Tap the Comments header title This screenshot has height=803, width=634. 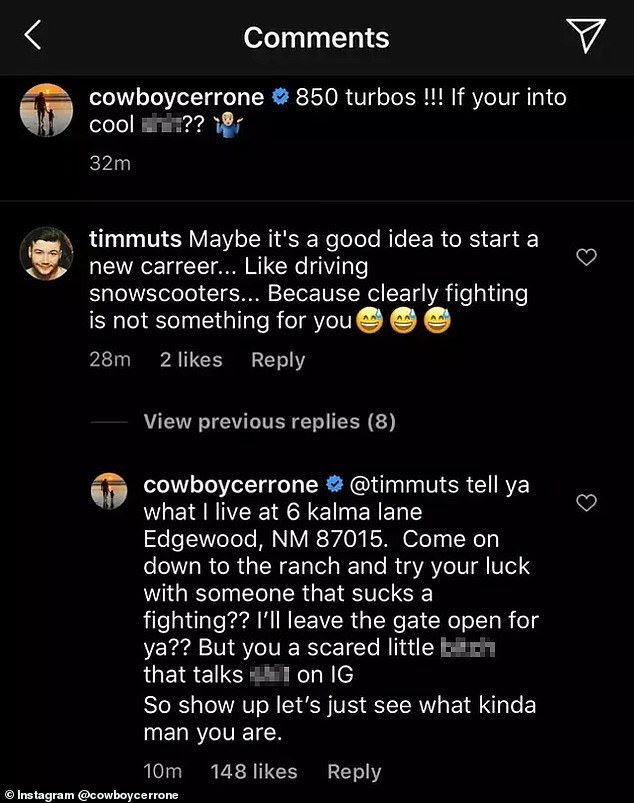(x=316, y=37)
